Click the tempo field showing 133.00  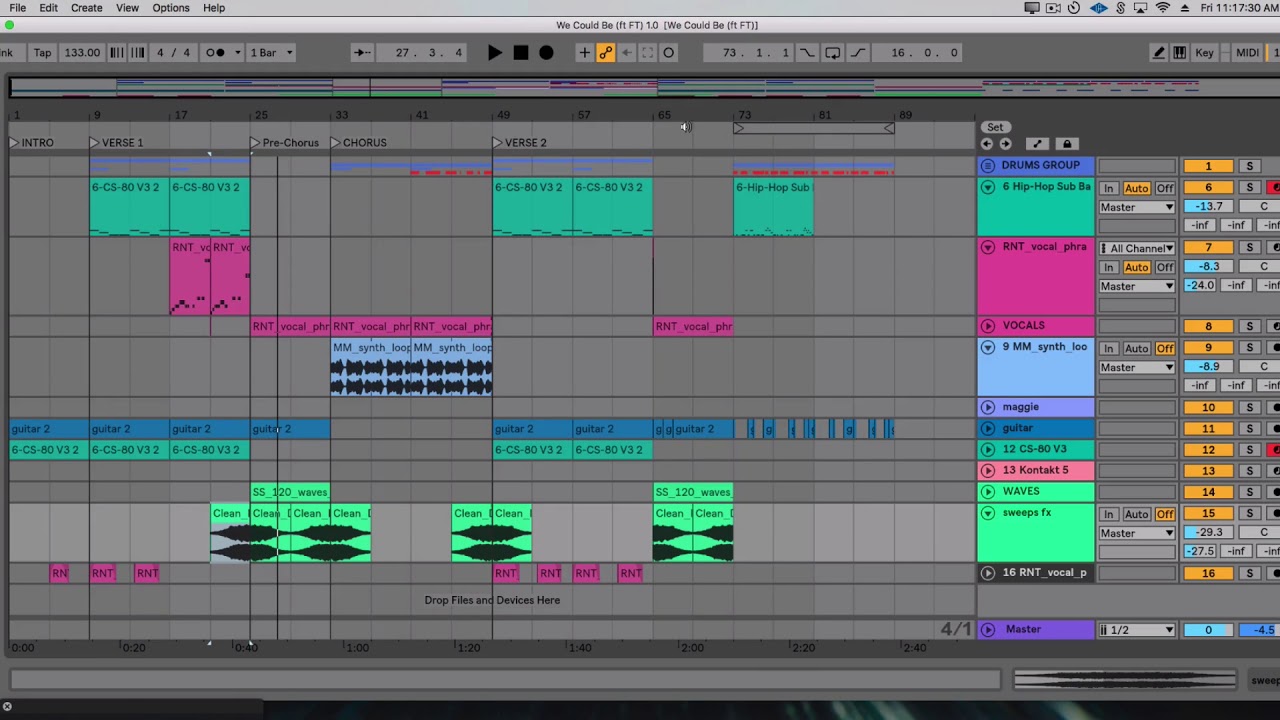(81, 53)
